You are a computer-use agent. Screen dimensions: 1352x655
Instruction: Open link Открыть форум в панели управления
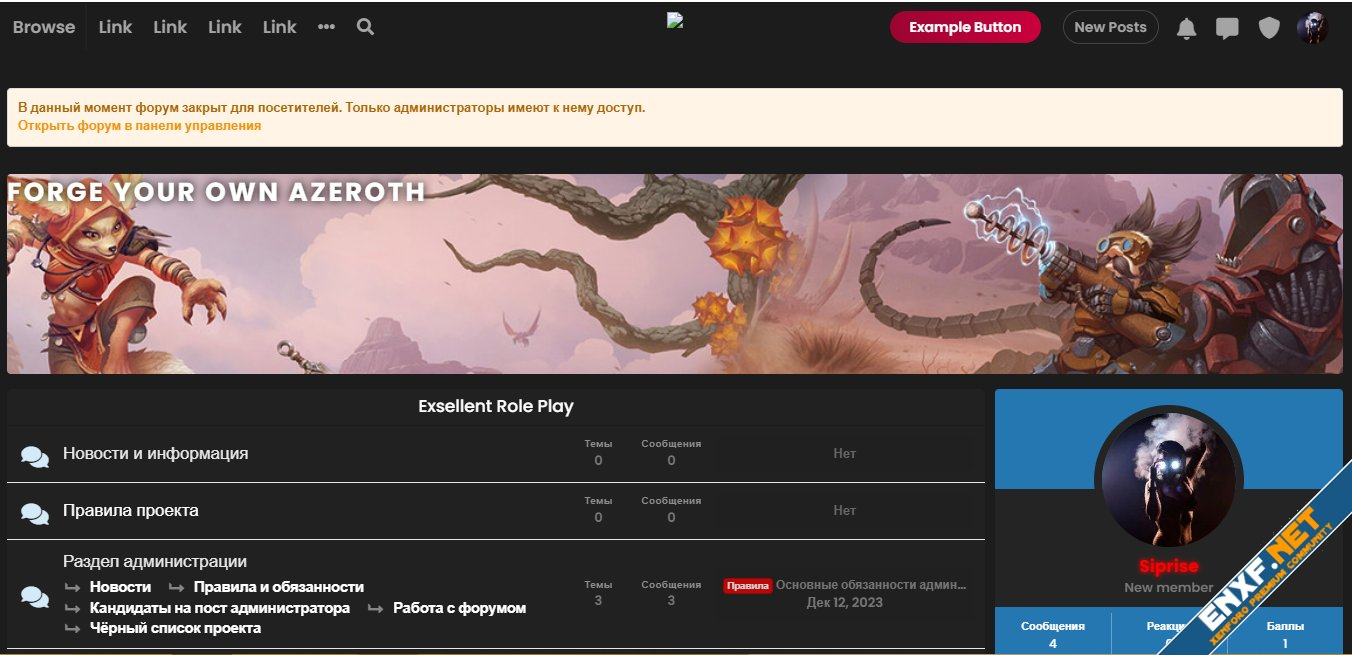(x=139, y=126)
